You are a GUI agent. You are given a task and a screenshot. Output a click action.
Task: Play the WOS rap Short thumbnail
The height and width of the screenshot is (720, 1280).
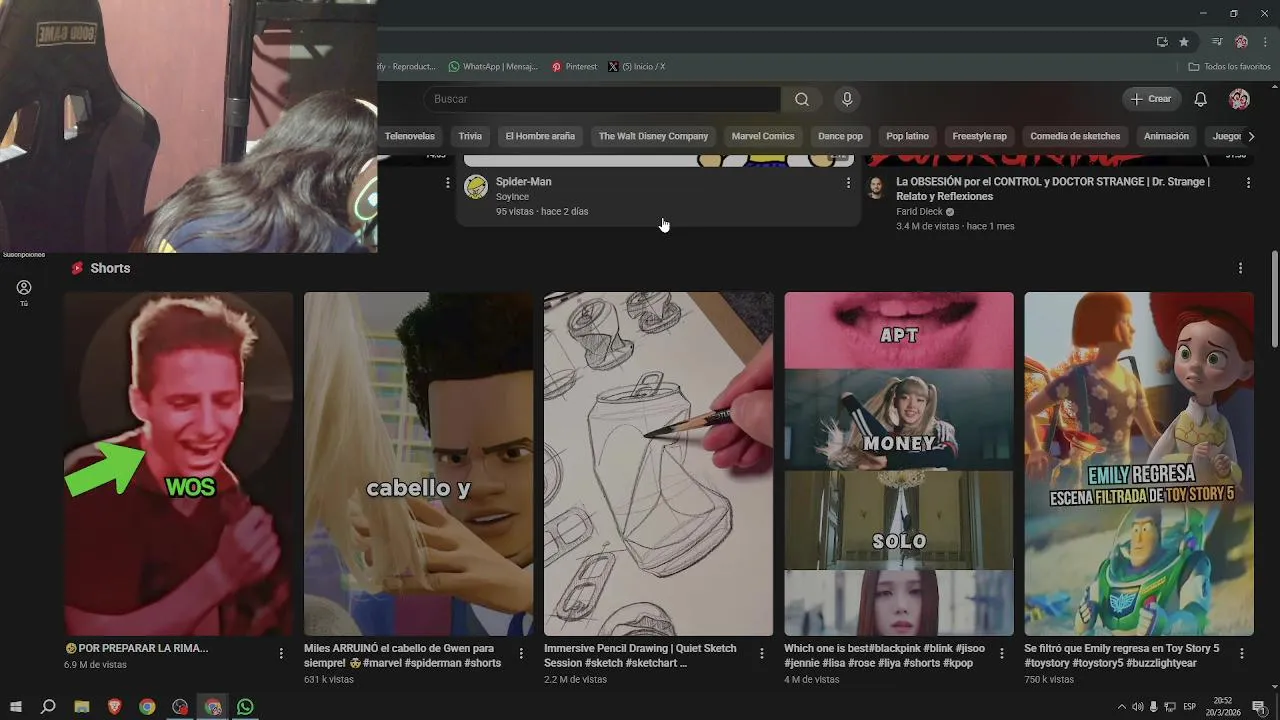click(x=178, y=464)
